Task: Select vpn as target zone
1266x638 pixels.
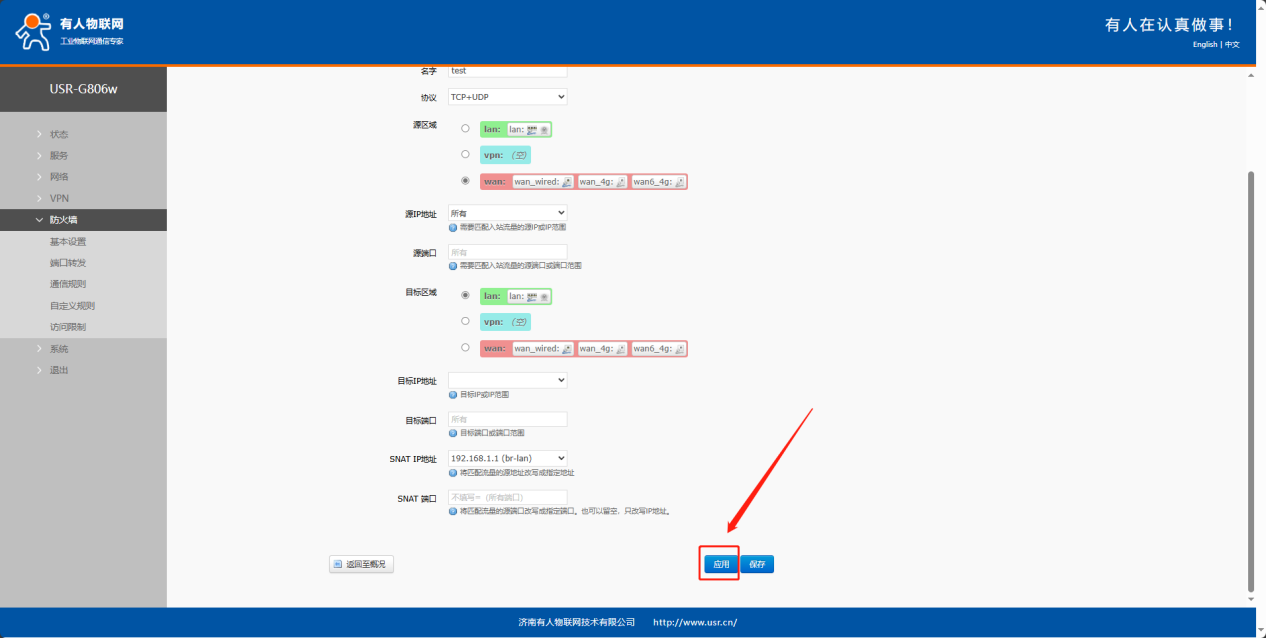Action: coord(465,321)
